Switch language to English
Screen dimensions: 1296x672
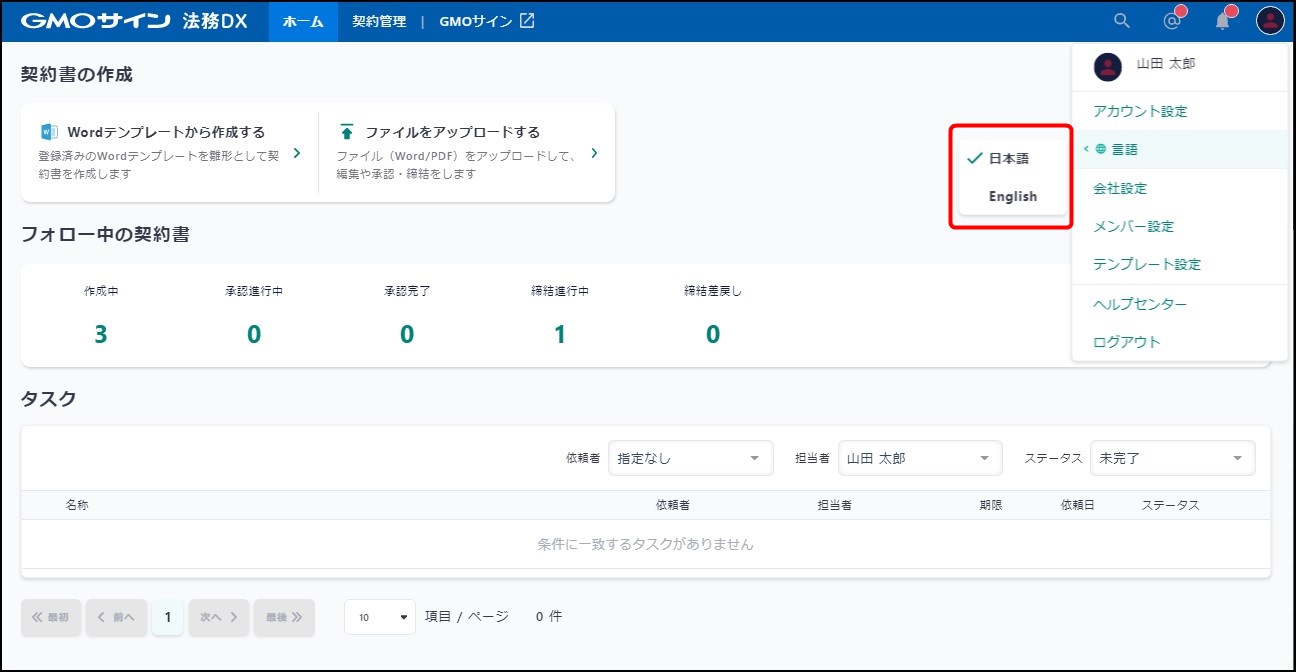[1012, 196]
